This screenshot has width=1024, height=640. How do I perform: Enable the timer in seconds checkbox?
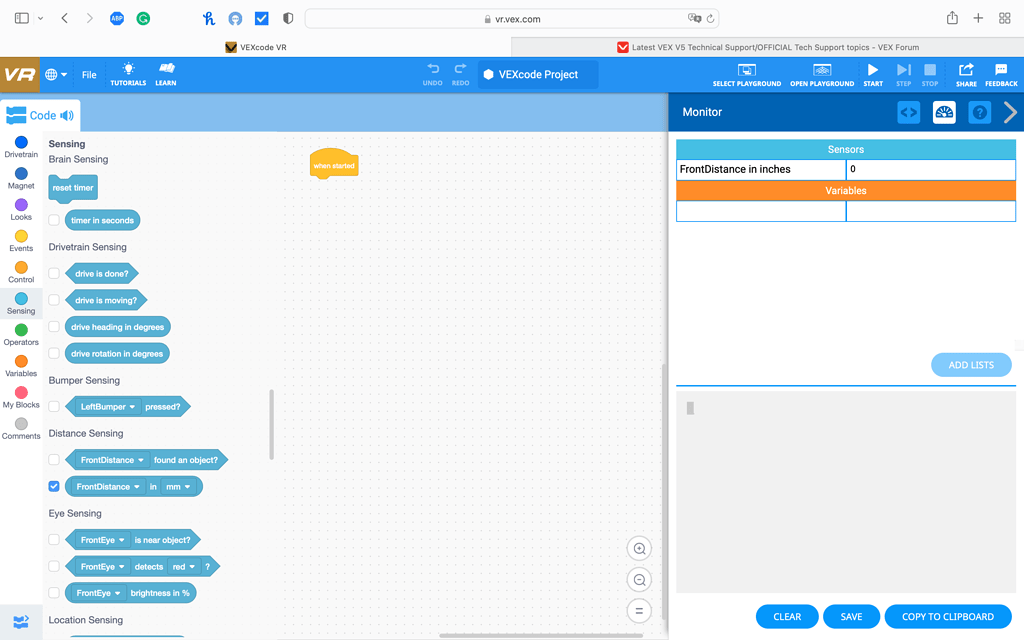(x=54, y=220)
